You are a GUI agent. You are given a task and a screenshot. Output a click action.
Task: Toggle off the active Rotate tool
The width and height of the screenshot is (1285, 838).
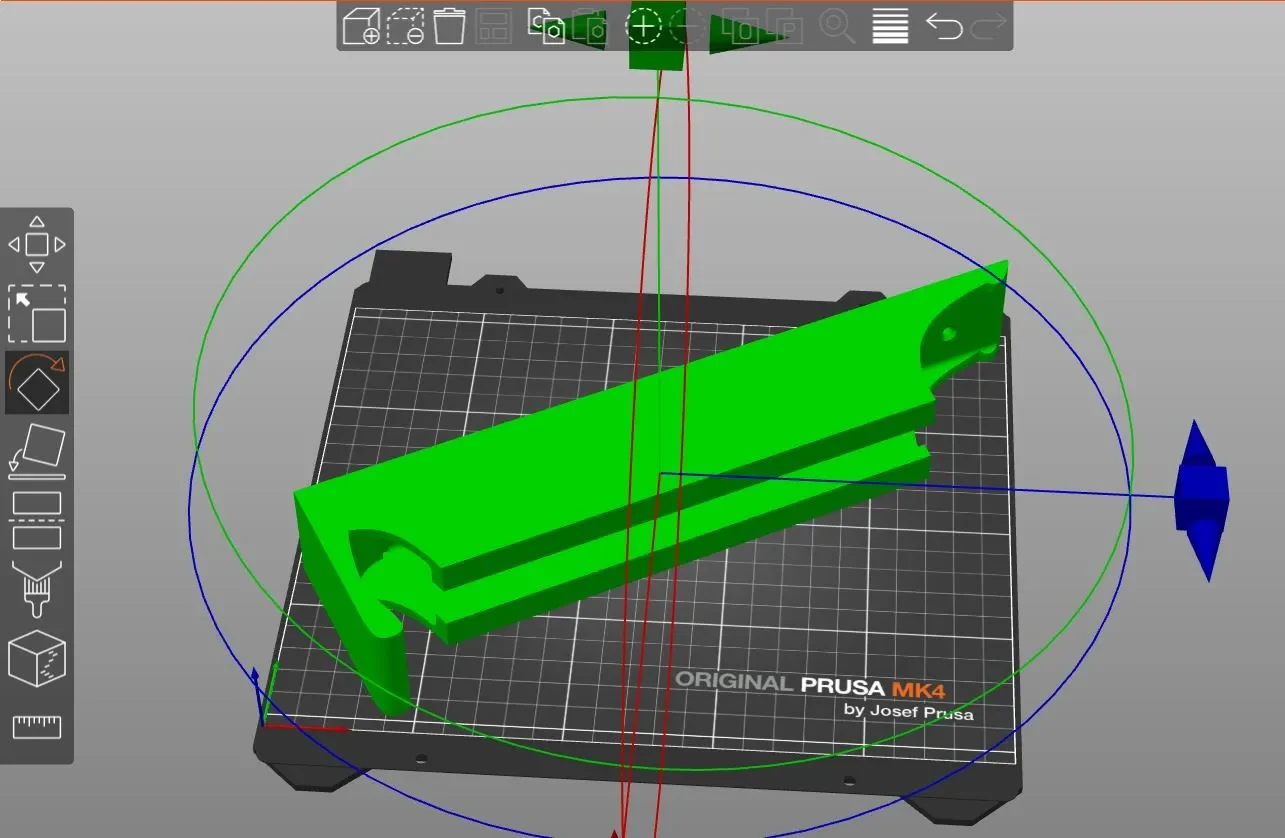click(x=37, y=382)
